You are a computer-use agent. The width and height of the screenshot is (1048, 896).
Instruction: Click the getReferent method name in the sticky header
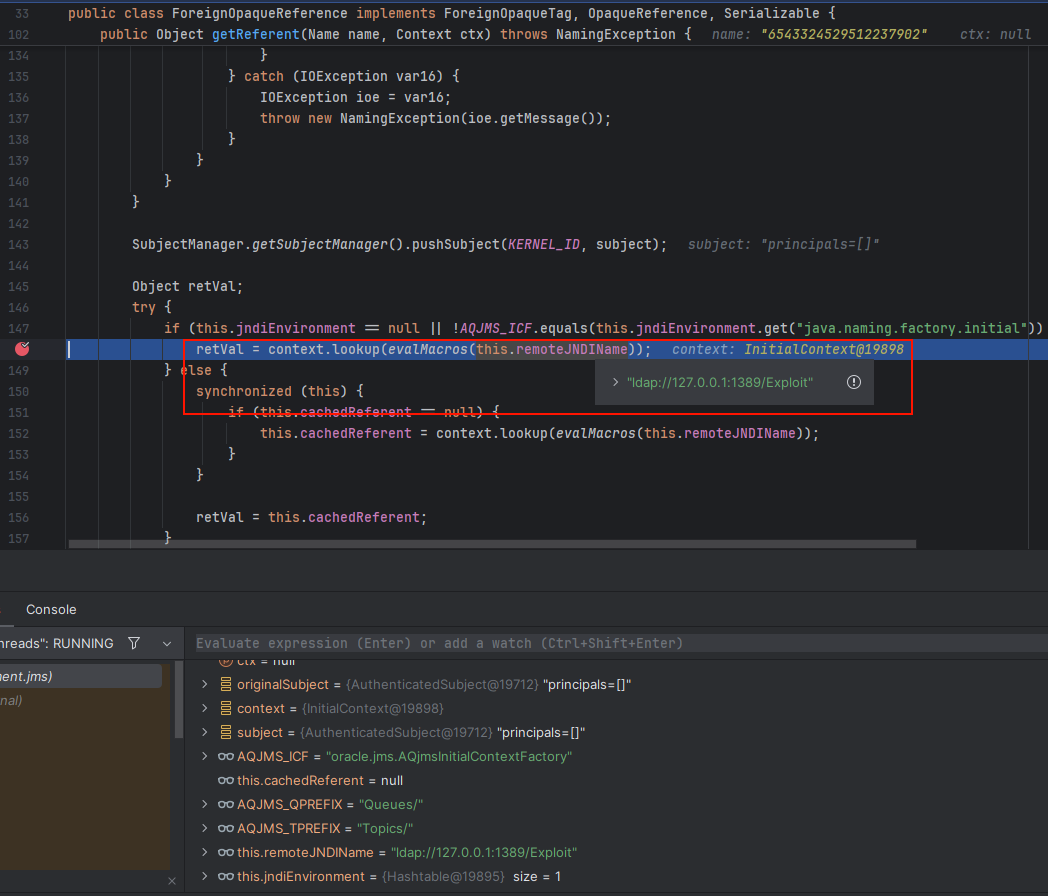point(256,34)
